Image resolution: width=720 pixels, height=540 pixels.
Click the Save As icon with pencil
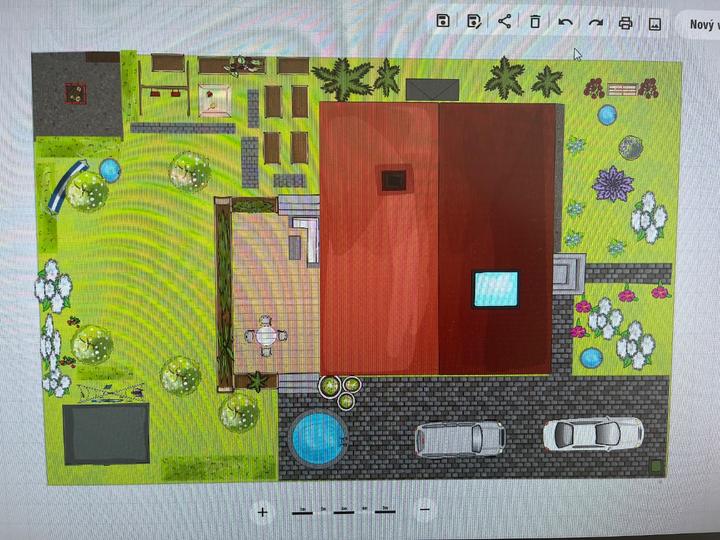pos(474,21)
